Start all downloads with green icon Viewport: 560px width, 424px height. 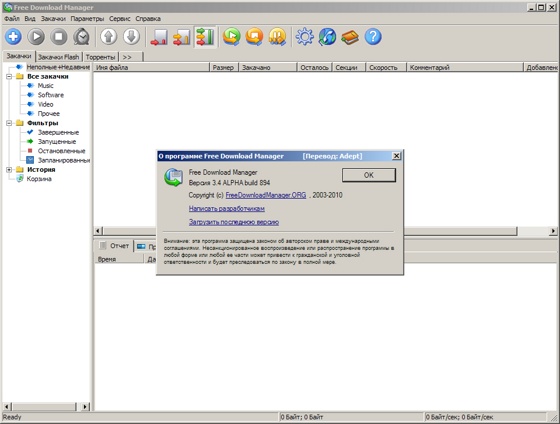point(232,36)
